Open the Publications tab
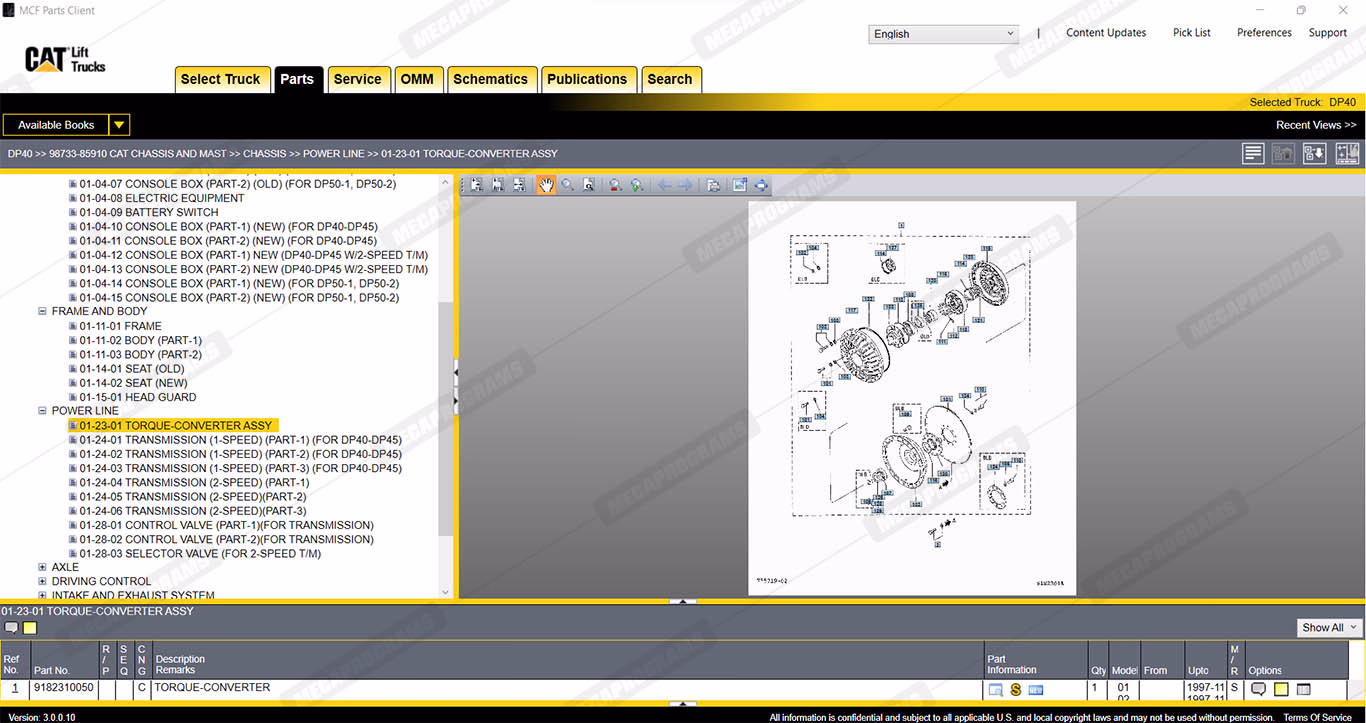The image size is (1366, 723). (587, 80)
